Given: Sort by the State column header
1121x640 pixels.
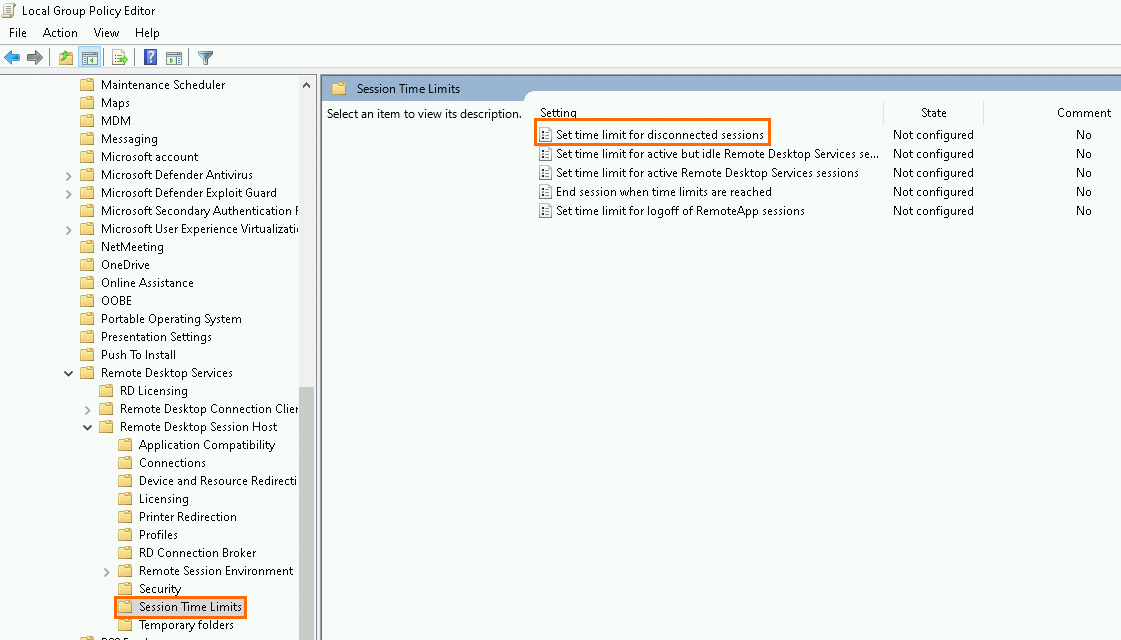Looking at the screenshot, I should point(934,113).
